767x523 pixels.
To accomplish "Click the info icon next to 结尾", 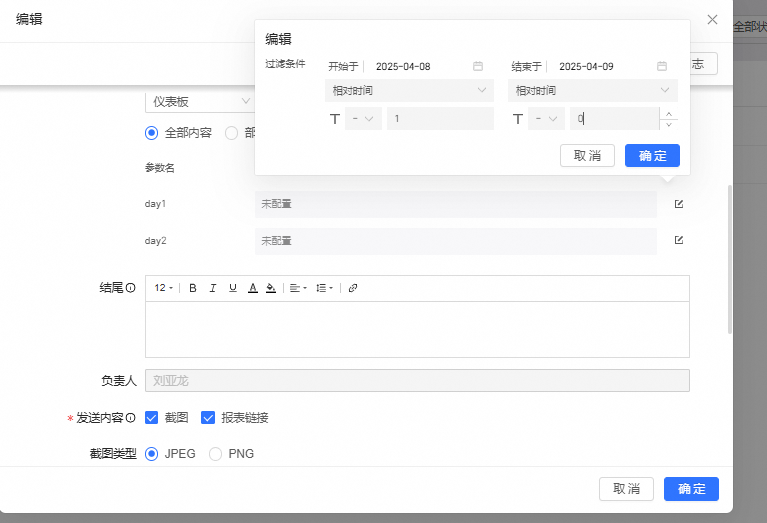I will 130,288.
